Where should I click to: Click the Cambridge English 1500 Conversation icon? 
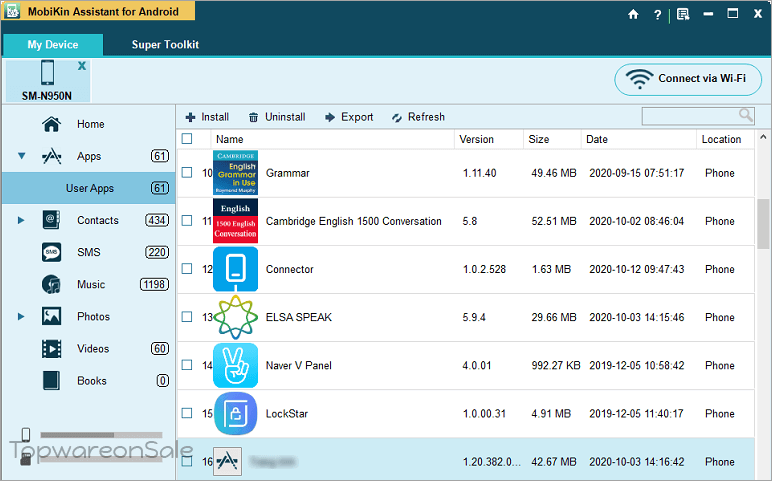tap(235, 221)
